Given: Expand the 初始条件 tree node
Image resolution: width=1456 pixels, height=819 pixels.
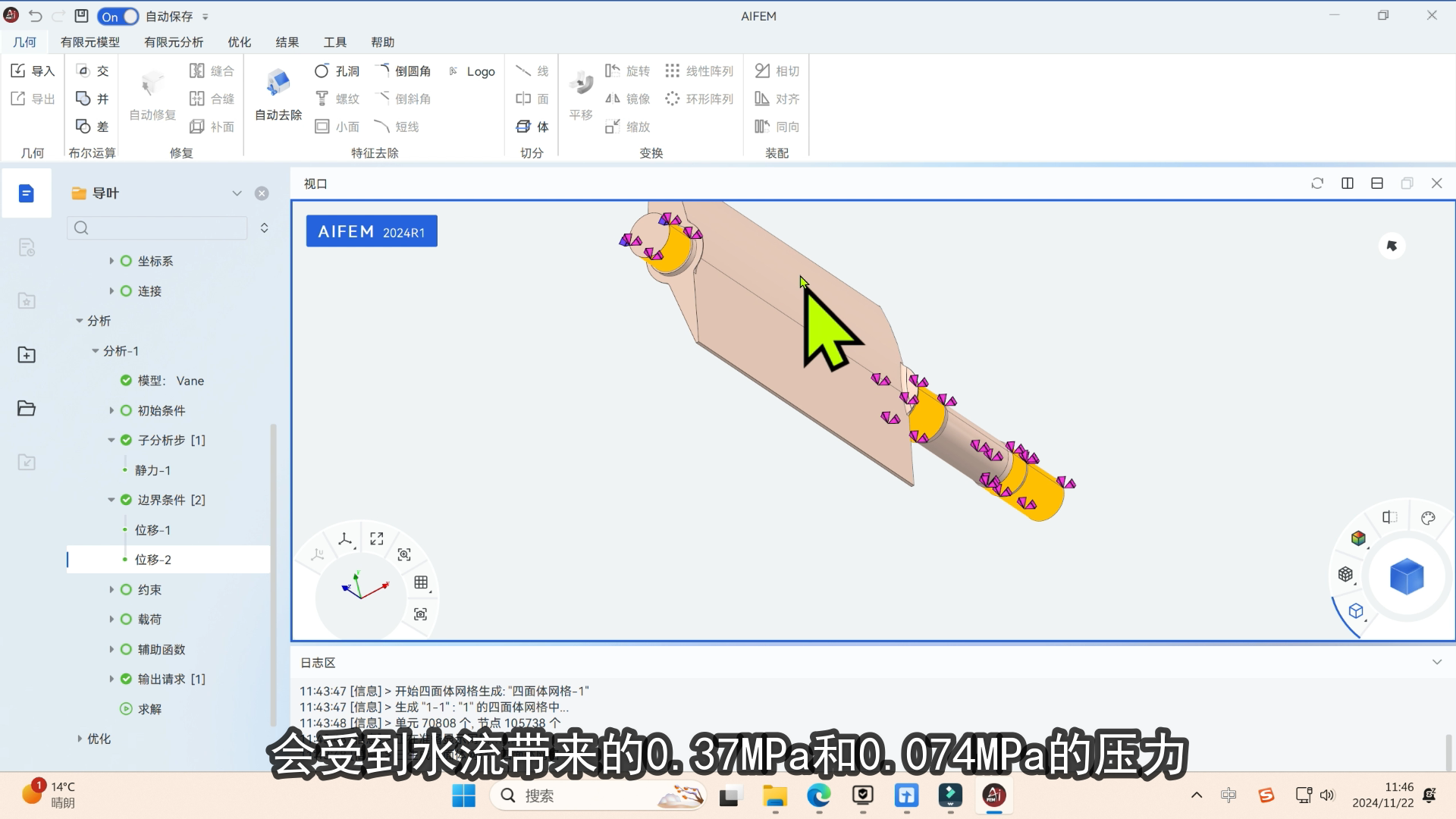Looking at the screenshot, I should 111,410.
